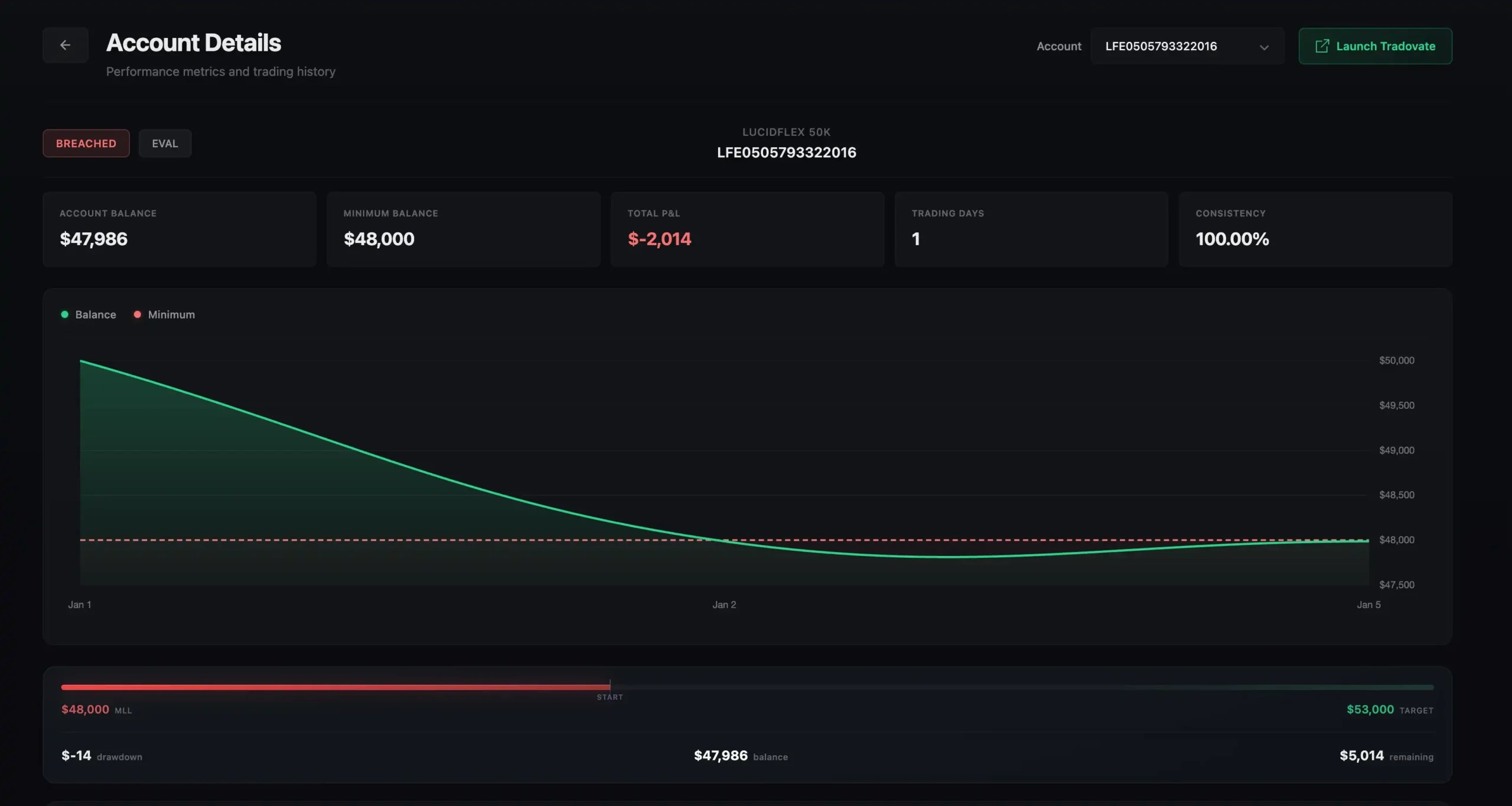1512x806 pixels.
Task: Click the chevron on the account selector
Action: tap(1264, 47)
